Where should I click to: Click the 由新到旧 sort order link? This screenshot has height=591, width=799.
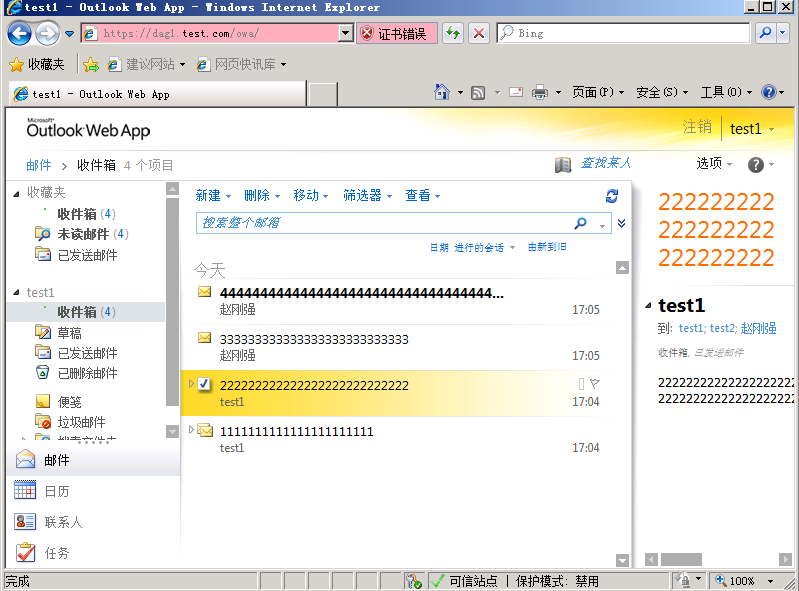(x=547, y=247)
